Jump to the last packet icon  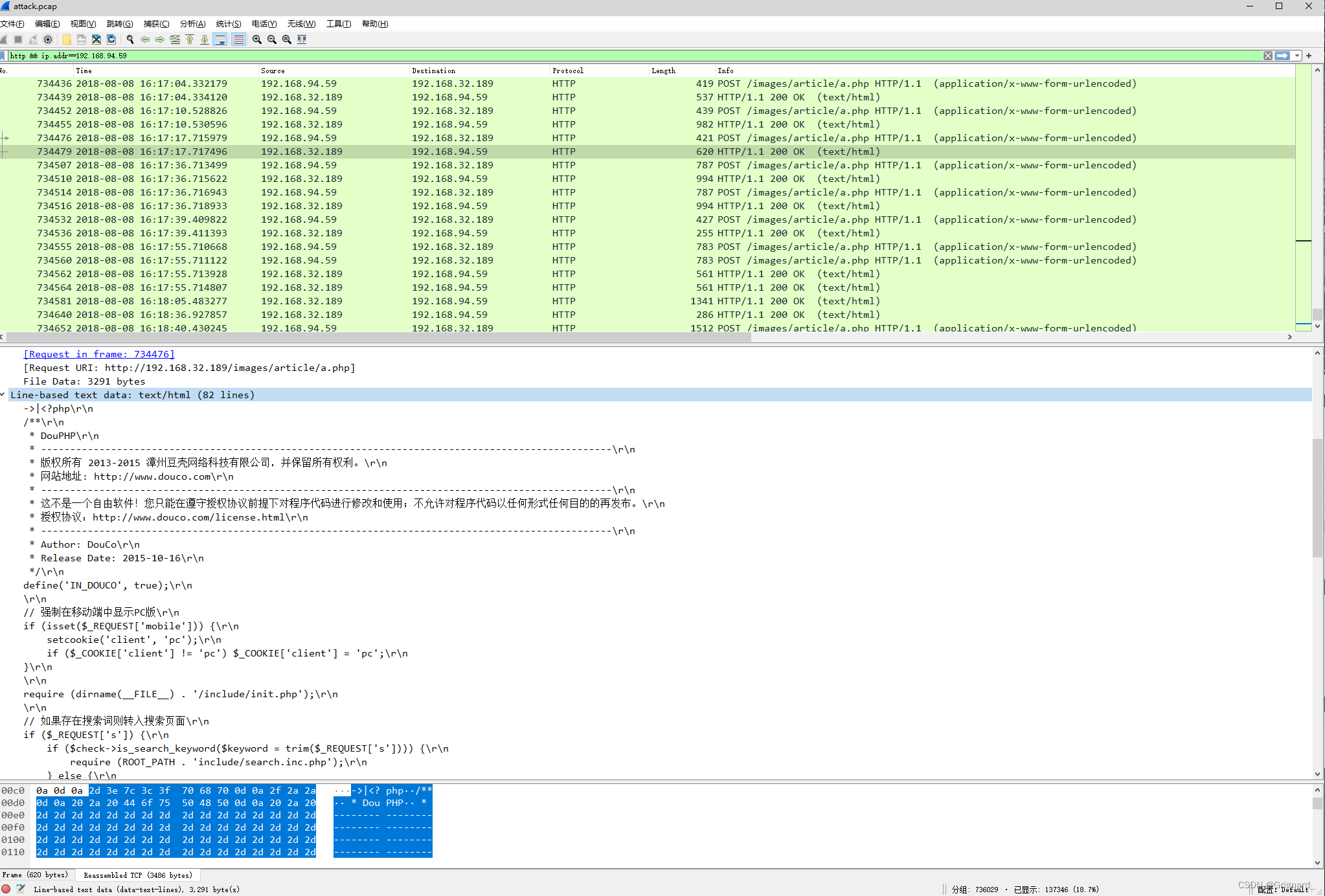pos(205,39)
